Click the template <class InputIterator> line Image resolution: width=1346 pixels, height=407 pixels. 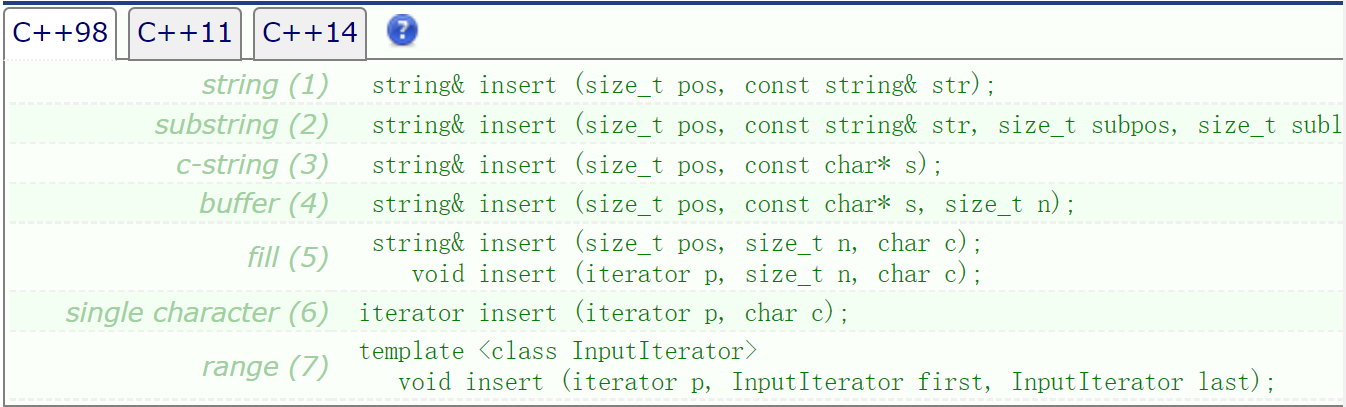558,351
